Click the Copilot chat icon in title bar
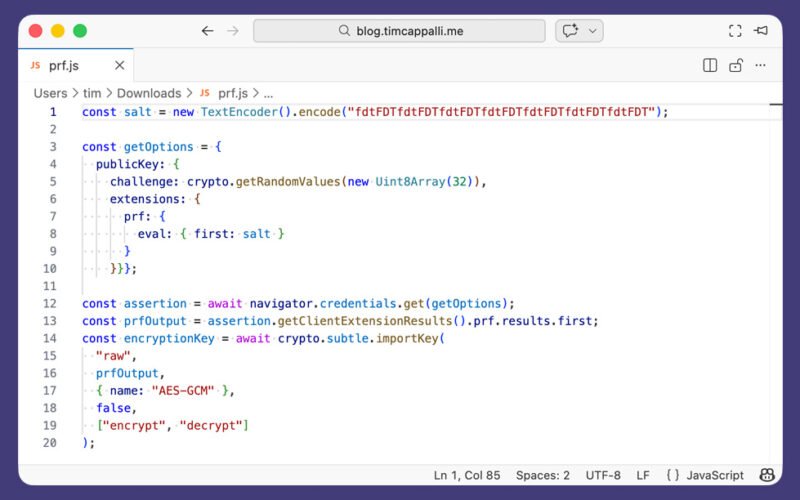Image resolution: width=800 pixels, height=500 pixels. pyautogui.click(x=570, y=31)
